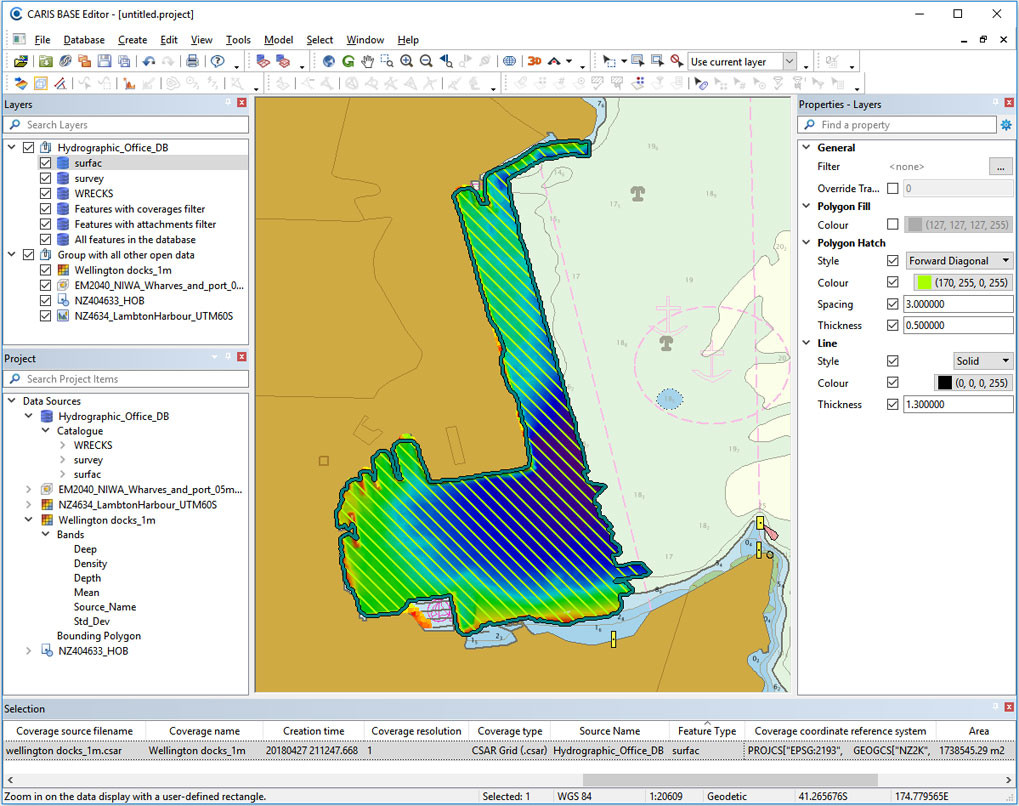This screenshot has height=806, width=1019.
Task: Select the Pan hand tool
Action: click(x=368, y=61)
